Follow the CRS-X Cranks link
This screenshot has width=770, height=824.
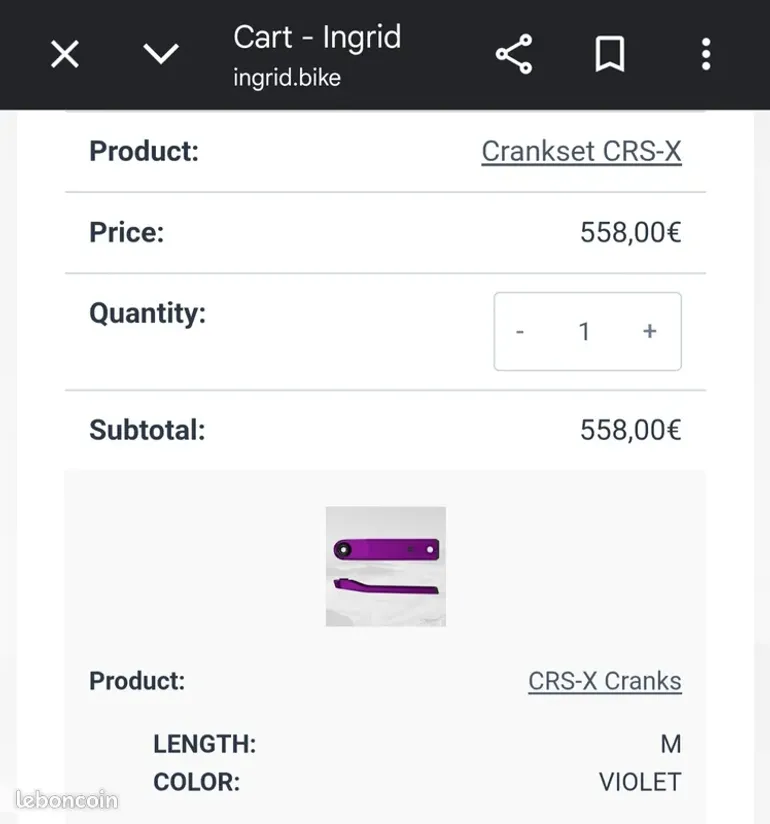click(605, 681)
